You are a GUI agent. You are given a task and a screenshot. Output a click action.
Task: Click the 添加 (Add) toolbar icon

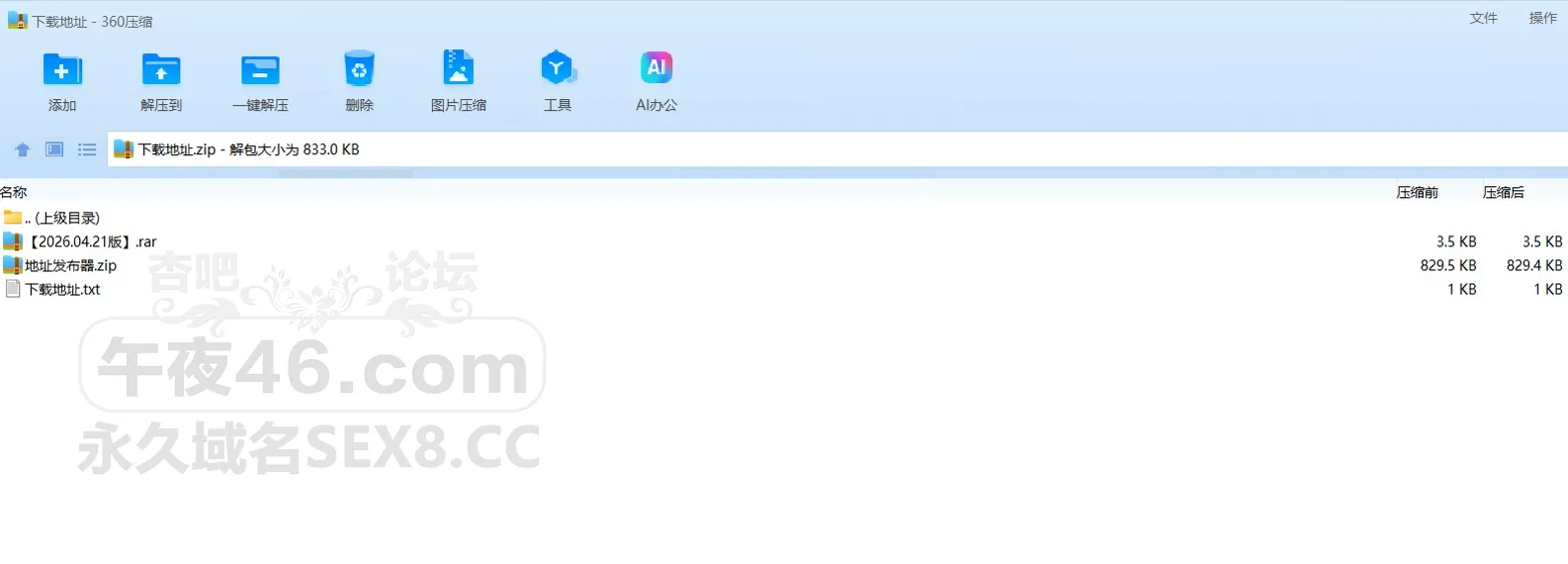(x=62, y=70)
